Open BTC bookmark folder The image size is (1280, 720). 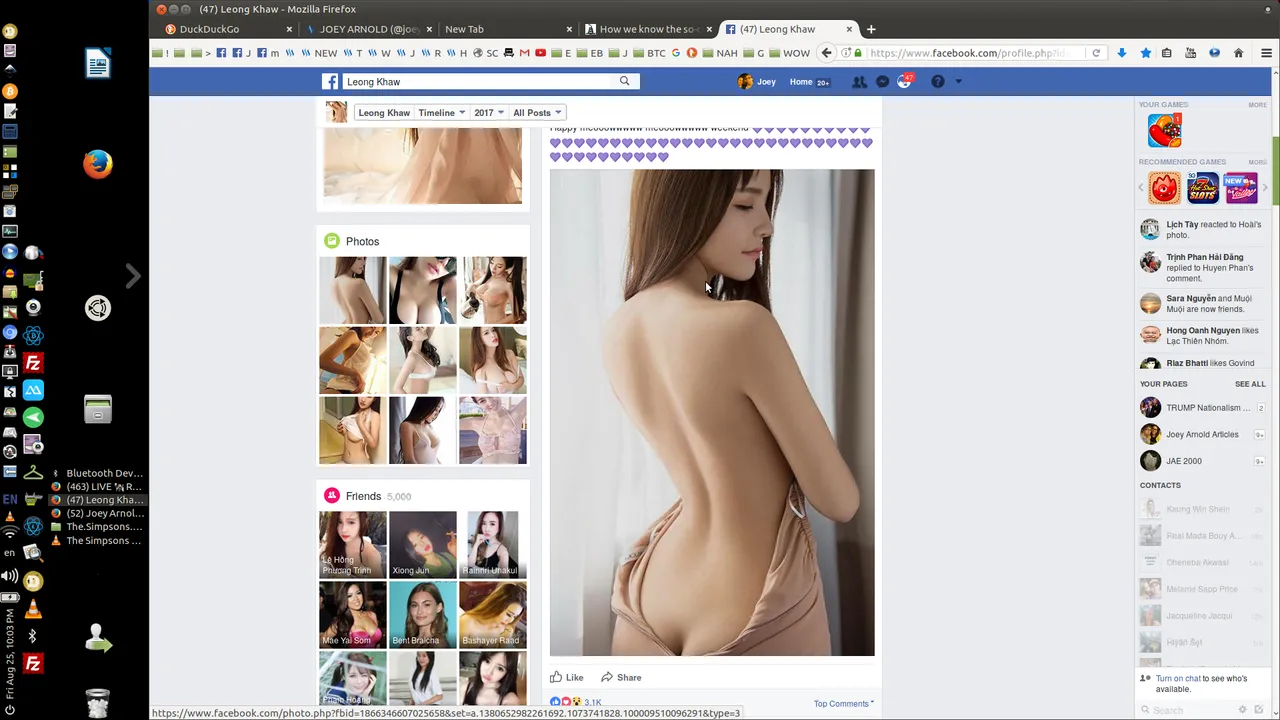(x=649, y=53)
